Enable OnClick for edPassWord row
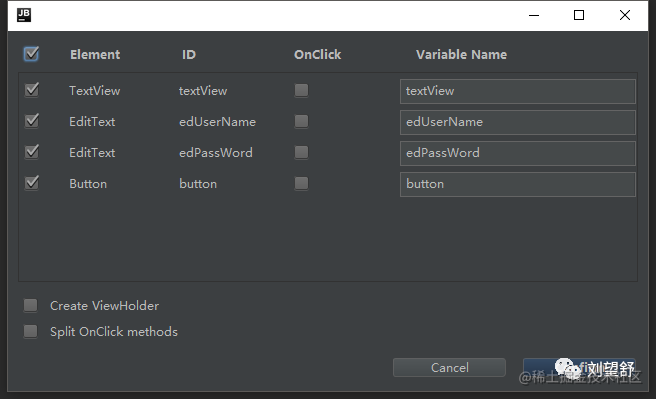 click(x=301, y=152)
